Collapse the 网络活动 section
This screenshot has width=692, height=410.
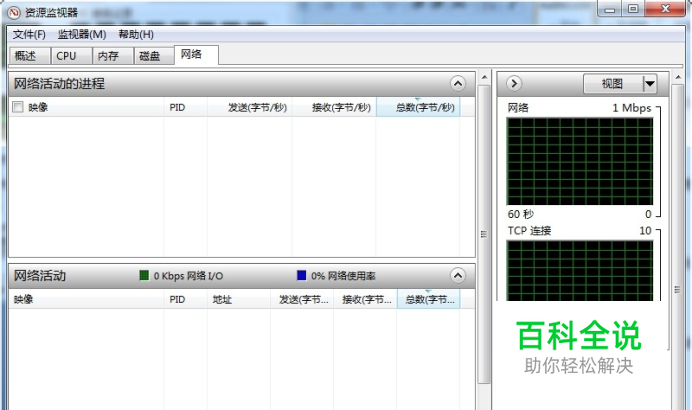pyautogui.click(x=458, y=275)
